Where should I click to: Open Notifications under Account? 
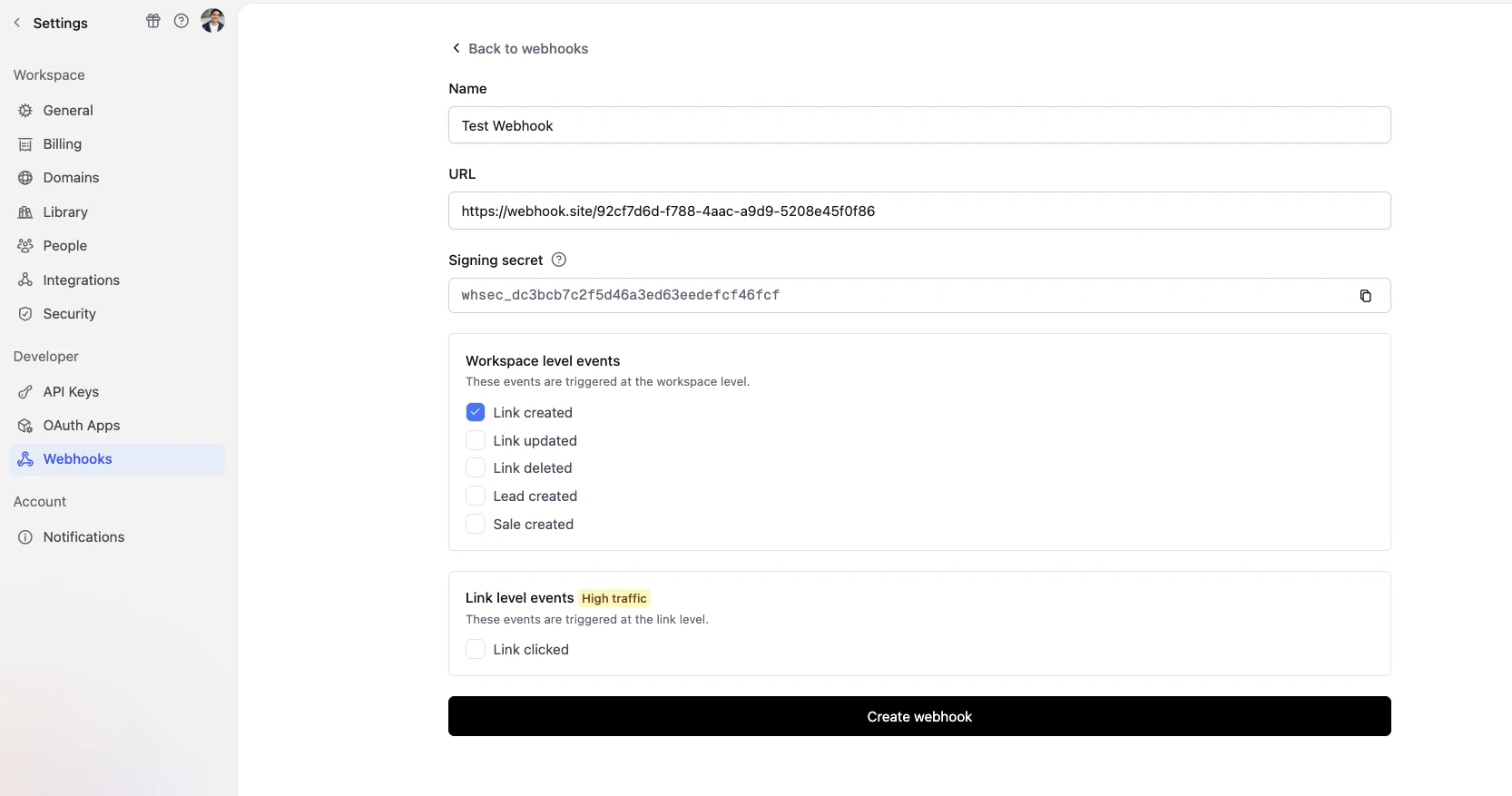tap(83, 536)
